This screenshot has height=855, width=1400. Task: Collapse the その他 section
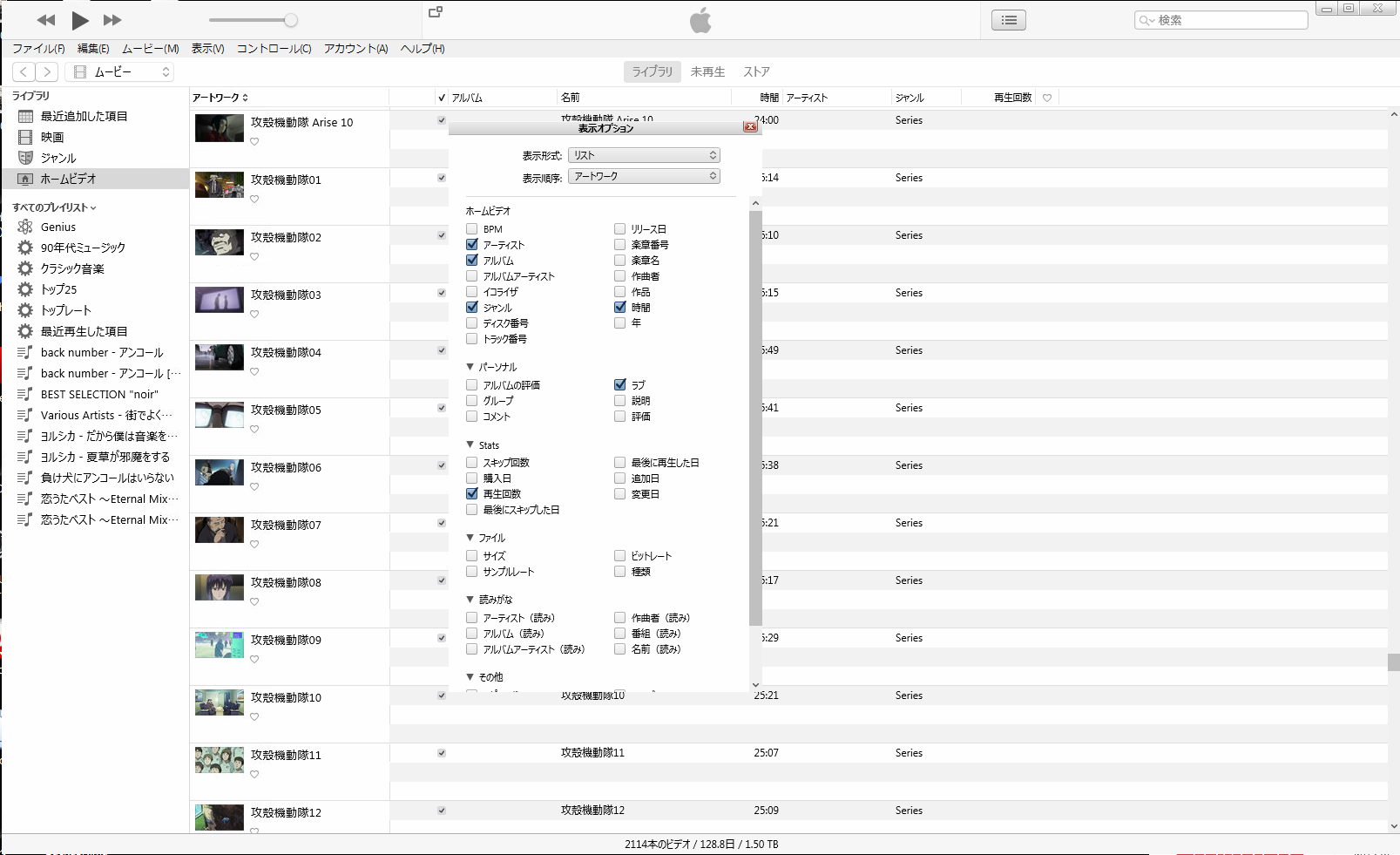click(470, 677)
